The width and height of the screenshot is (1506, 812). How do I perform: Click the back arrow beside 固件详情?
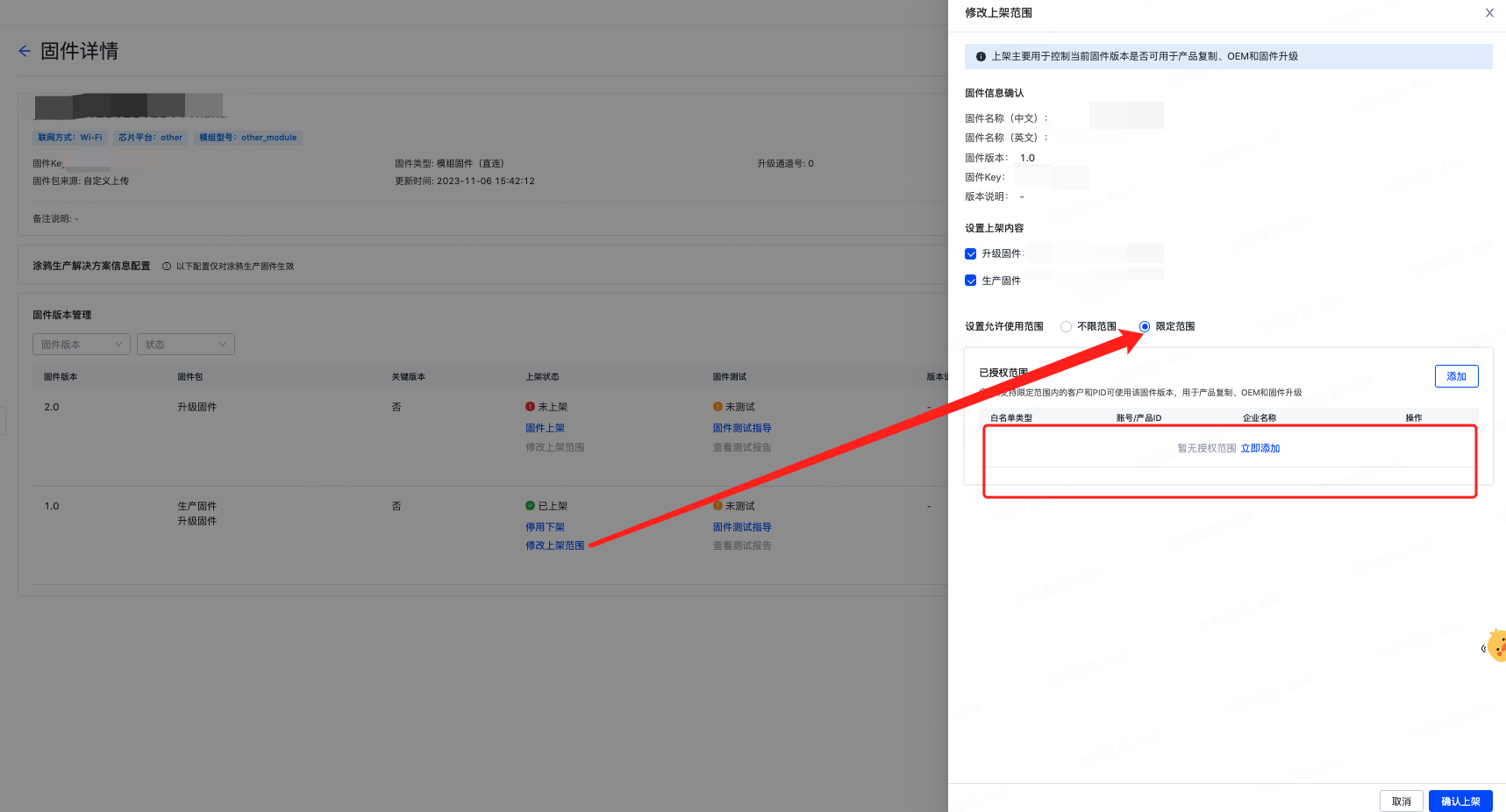click(25, 51)
